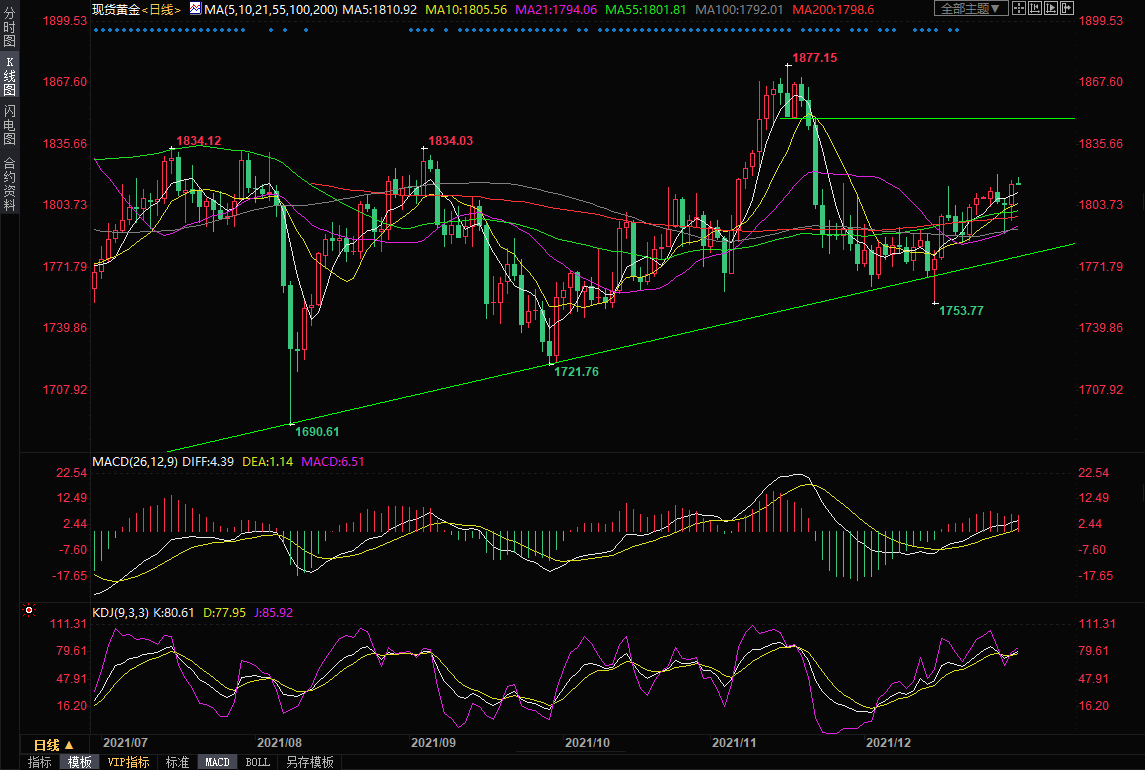Choose the 标准 template

click(177, 762)
